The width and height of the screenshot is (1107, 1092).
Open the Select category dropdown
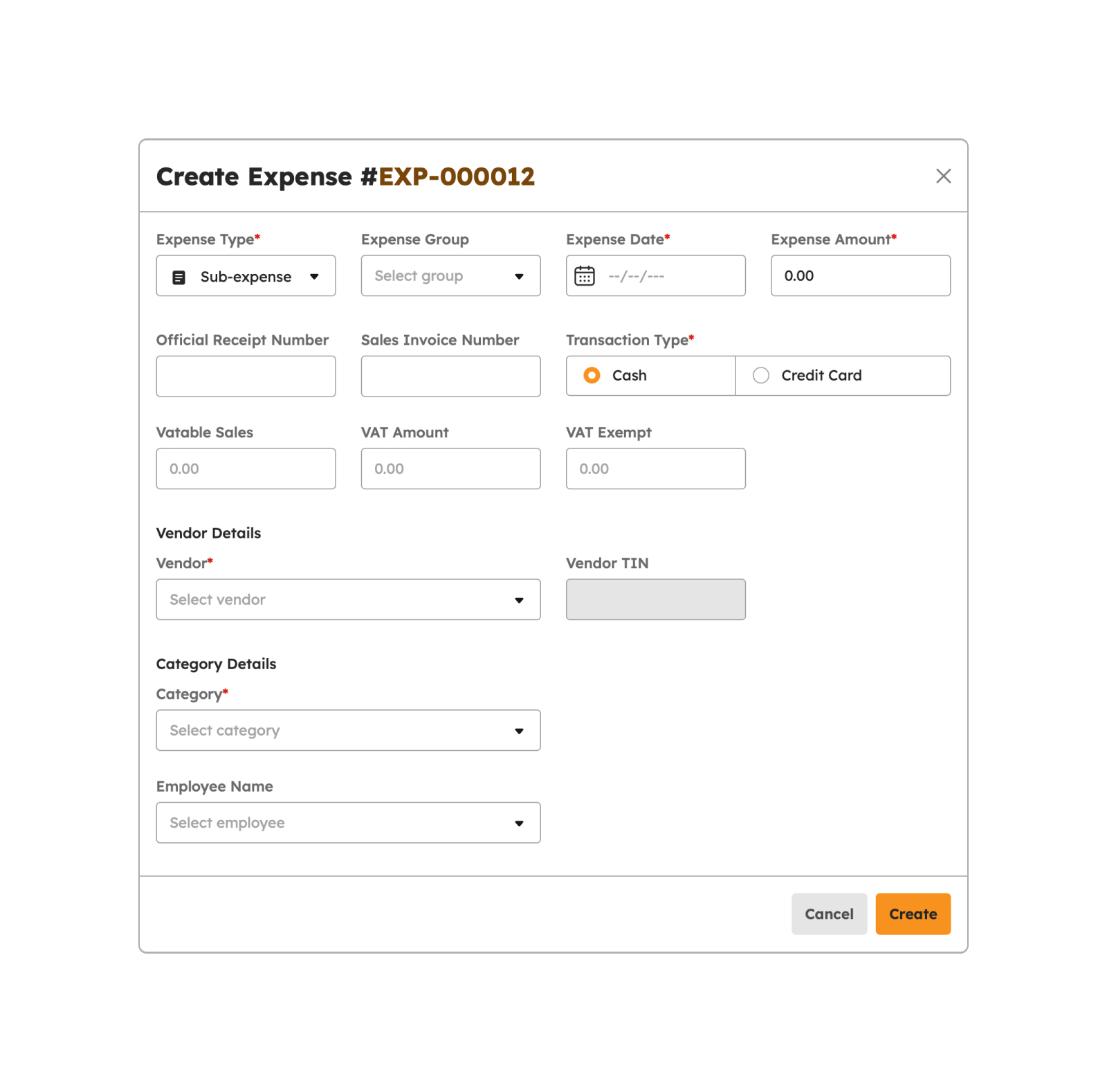point(348,730)
